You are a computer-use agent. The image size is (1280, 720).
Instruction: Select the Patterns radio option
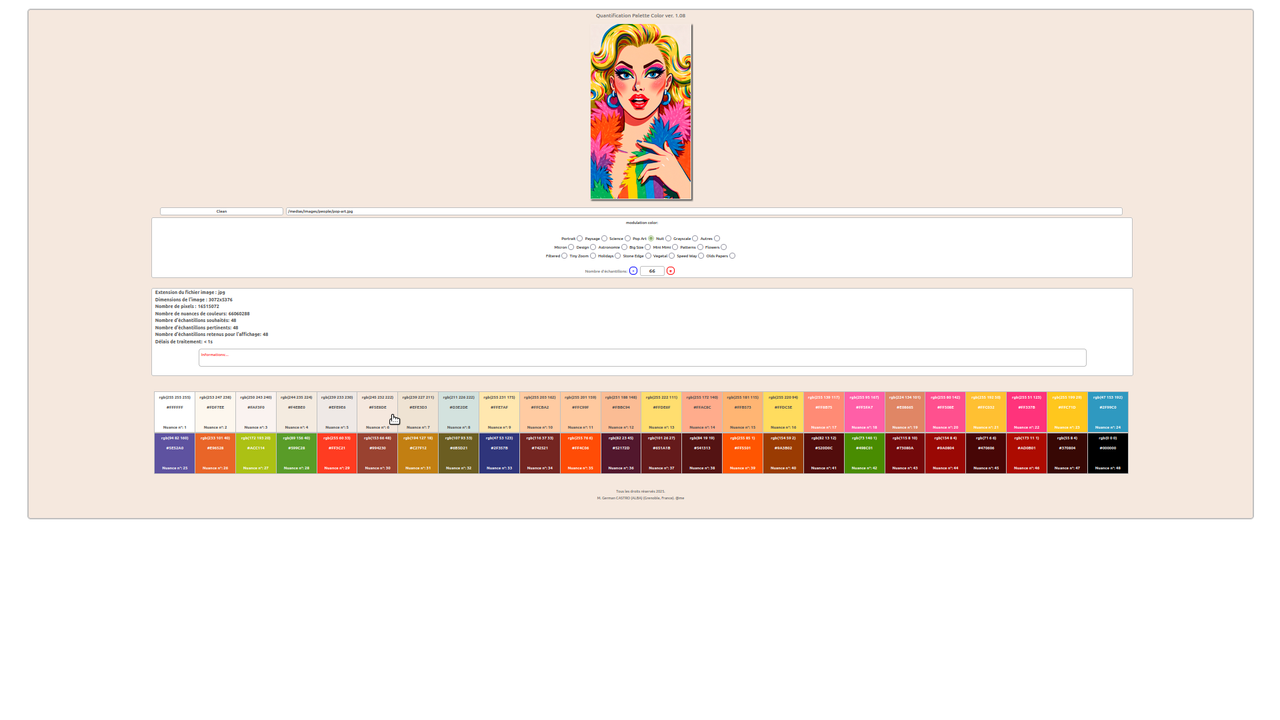pos(700,247)
